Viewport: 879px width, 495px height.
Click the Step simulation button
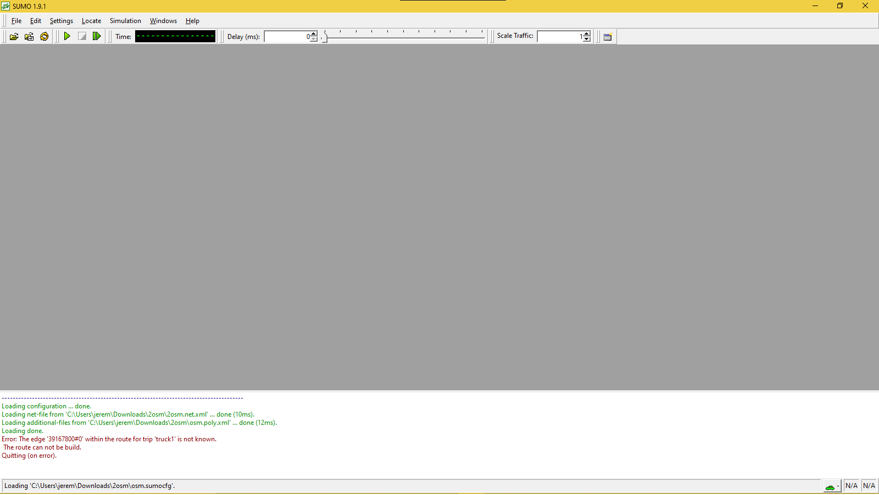click(x=97, y=37)
